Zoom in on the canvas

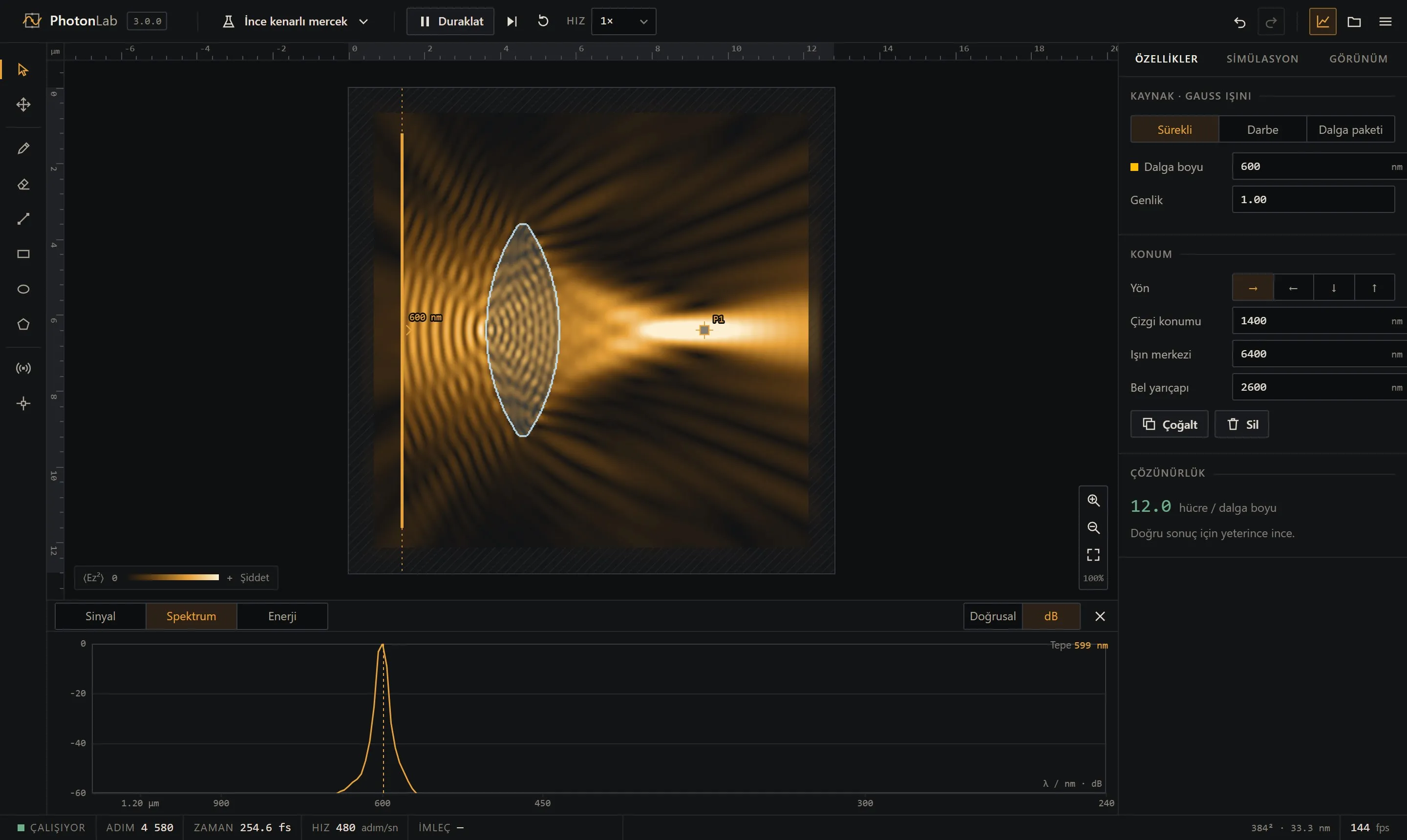tap(1093, 501)
